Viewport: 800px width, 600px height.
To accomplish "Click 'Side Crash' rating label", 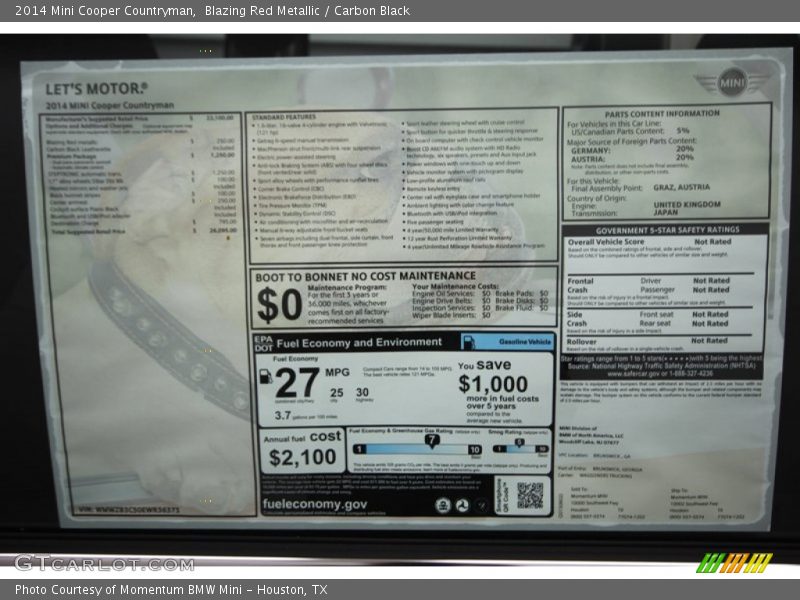I will (577, 319).
